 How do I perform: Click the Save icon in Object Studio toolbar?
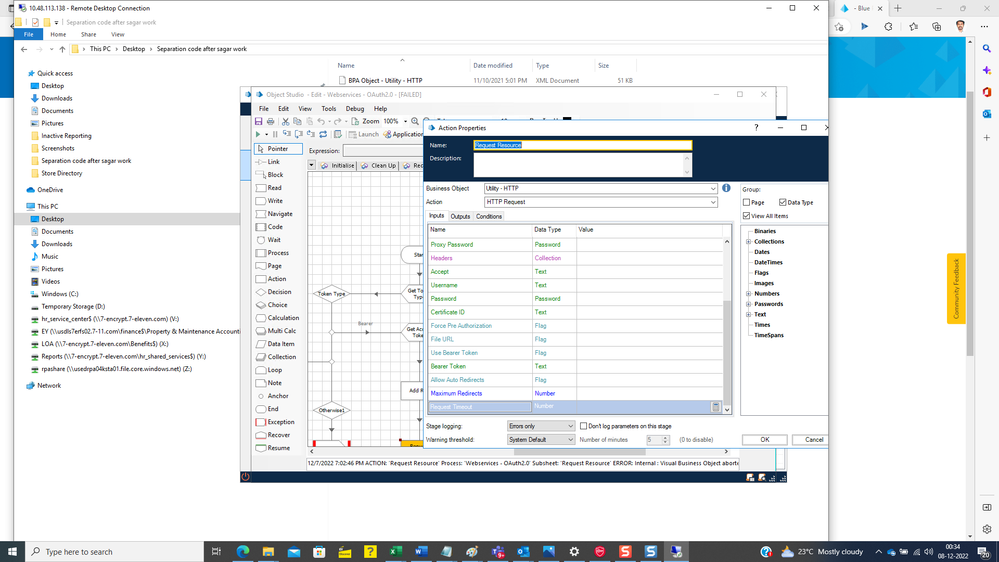[259, 121]
